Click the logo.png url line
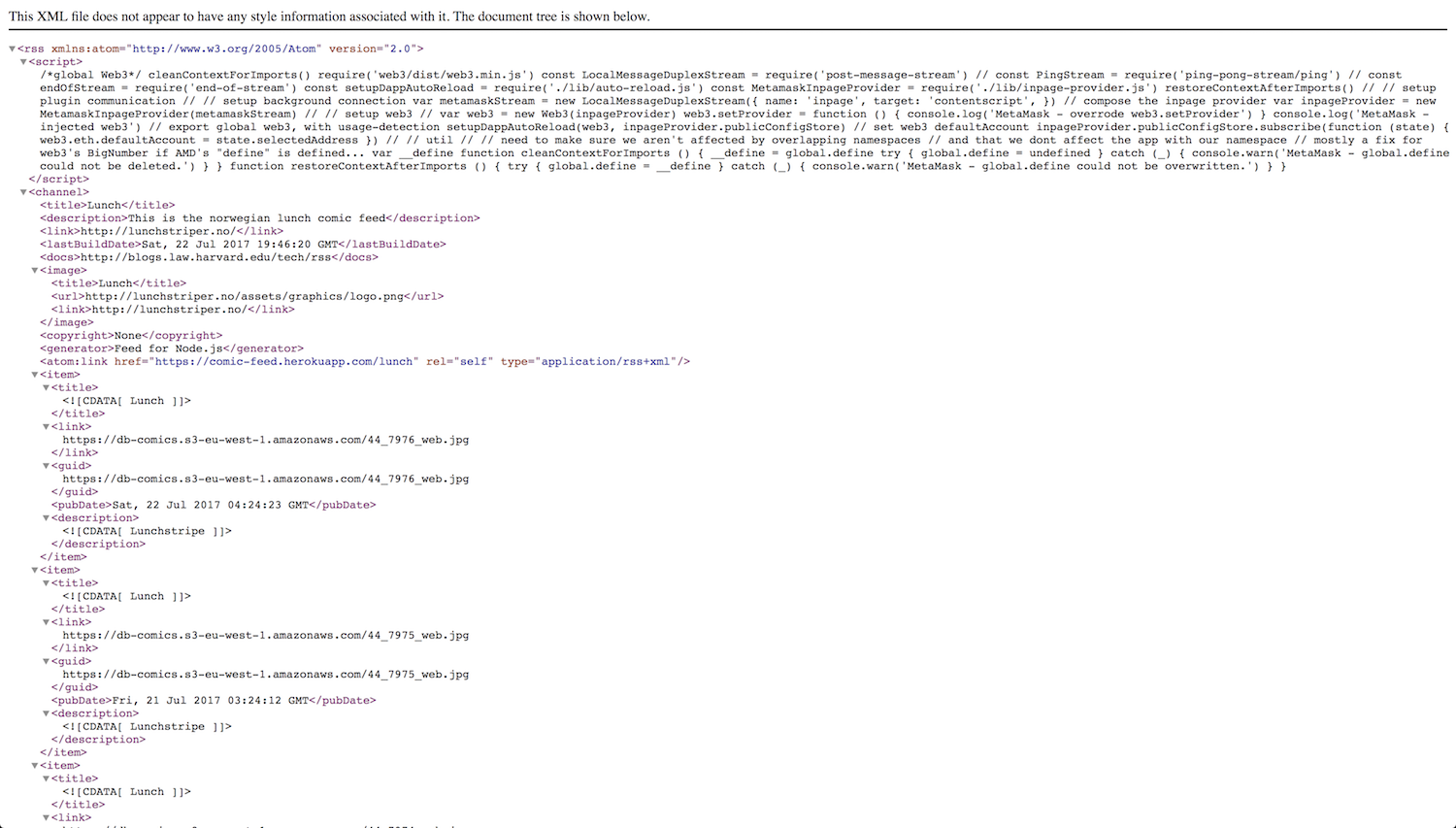1456x828 pixels. pyautogui.click(x=248, y=297)
